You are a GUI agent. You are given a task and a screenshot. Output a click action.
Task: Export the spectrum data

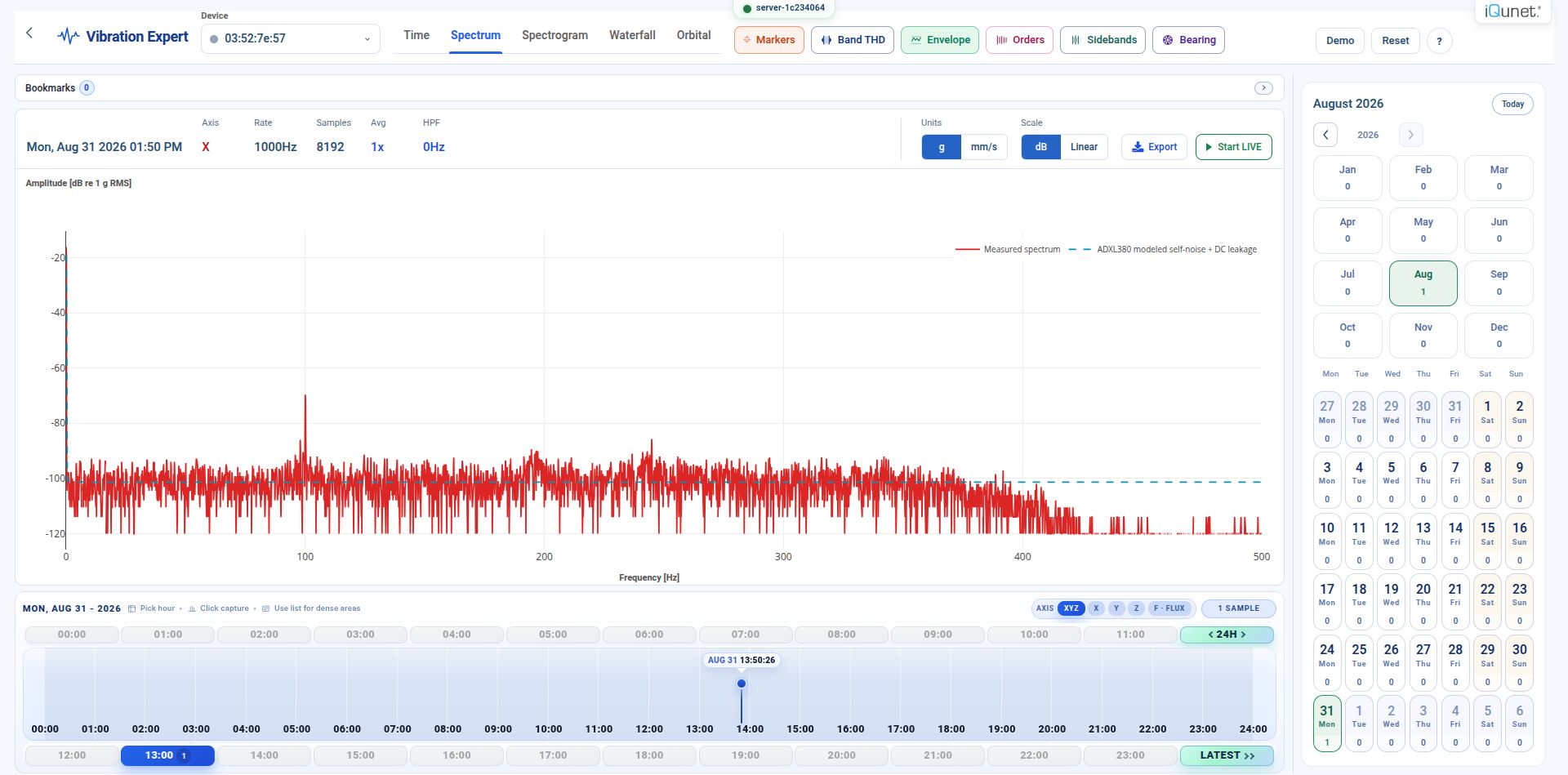click(x=1154, y=147)
